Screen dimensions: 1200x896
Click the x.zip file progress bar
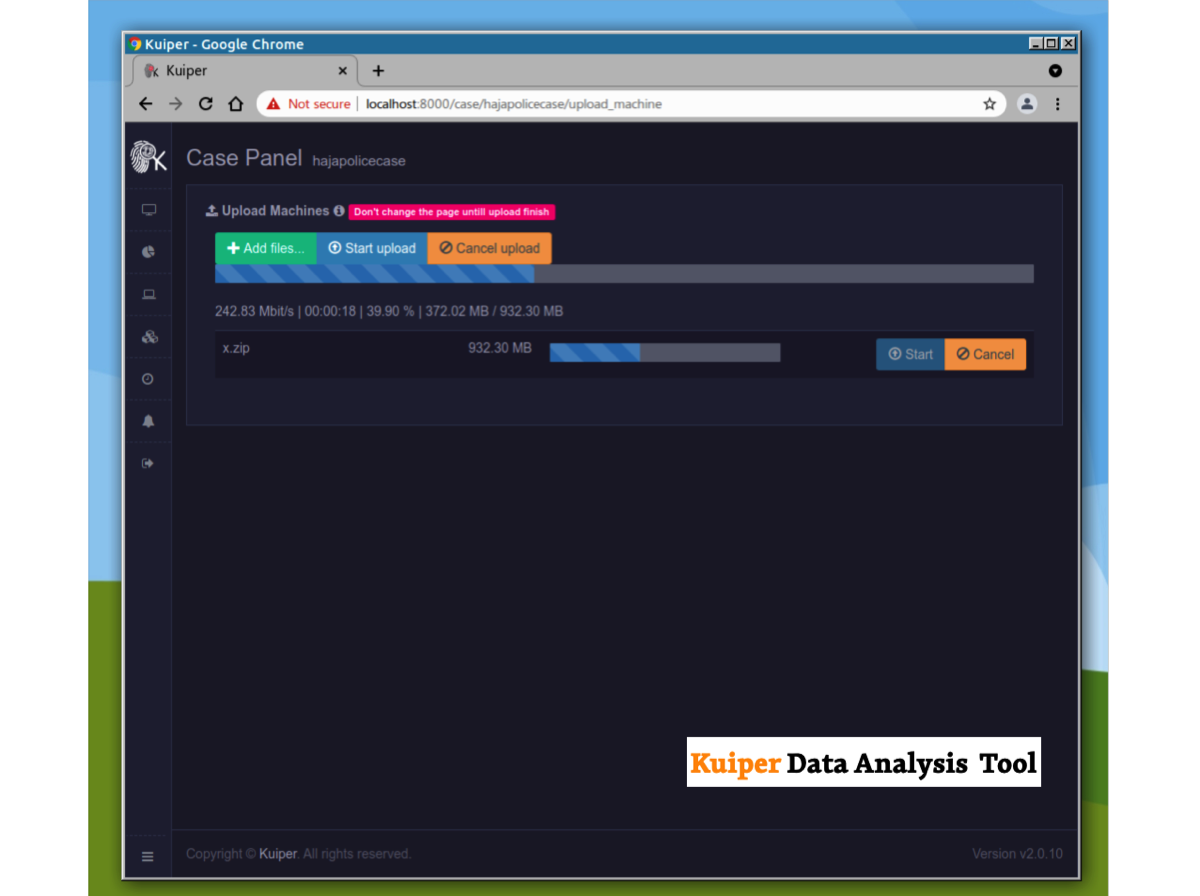(664, 353)
